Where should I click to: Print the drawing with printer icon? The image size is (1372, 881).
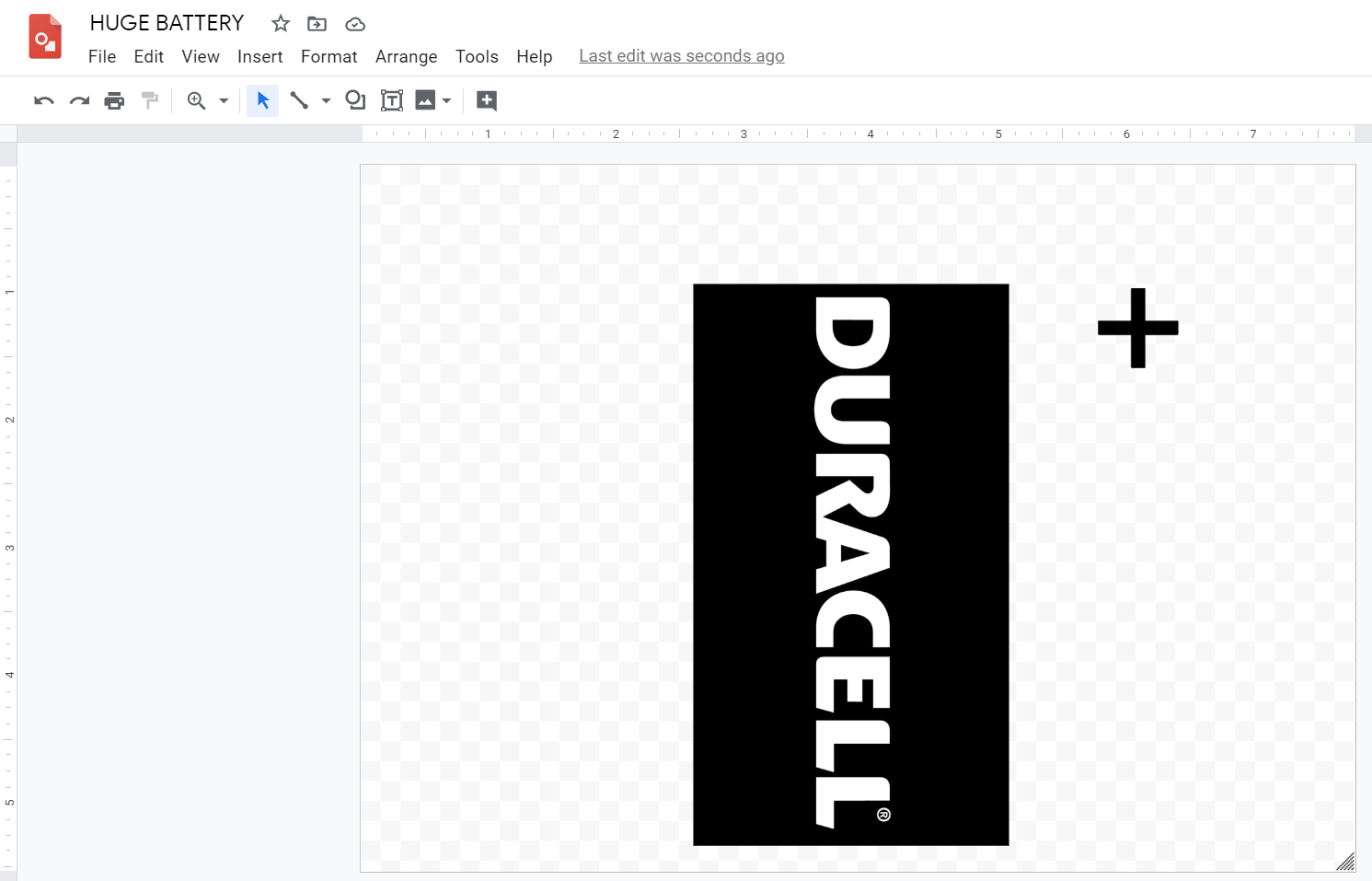click(114, 100)
